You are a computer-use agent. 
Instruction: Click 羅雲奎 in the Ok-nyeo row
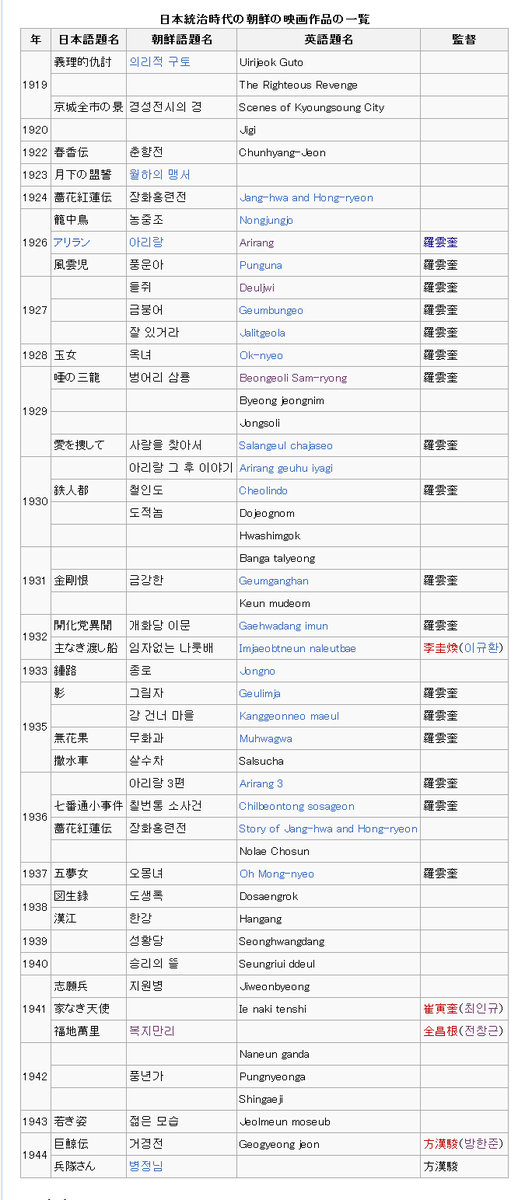coord(441,356)
